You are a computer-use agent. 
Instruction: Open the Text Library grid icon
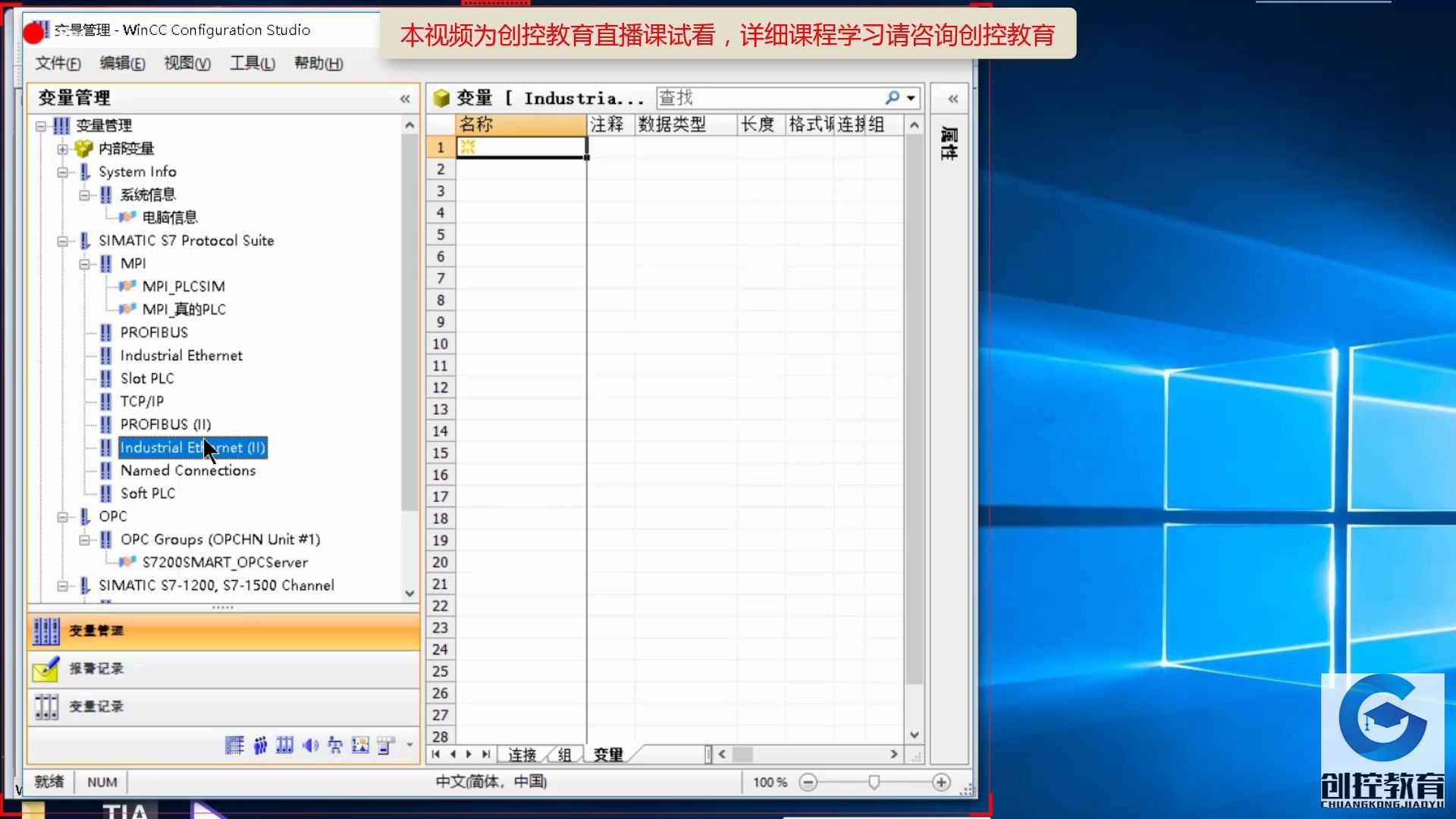[234, 745]
